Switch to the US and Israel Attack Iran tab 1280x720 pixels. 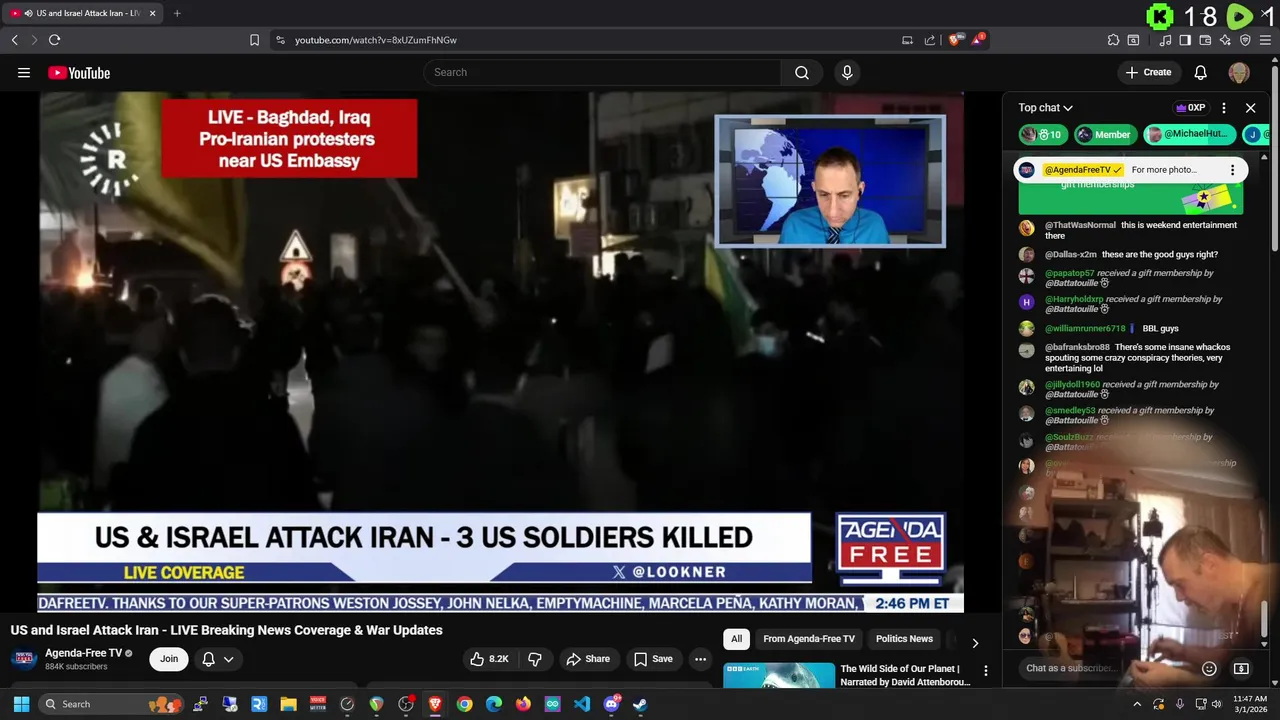pos(82,13)
